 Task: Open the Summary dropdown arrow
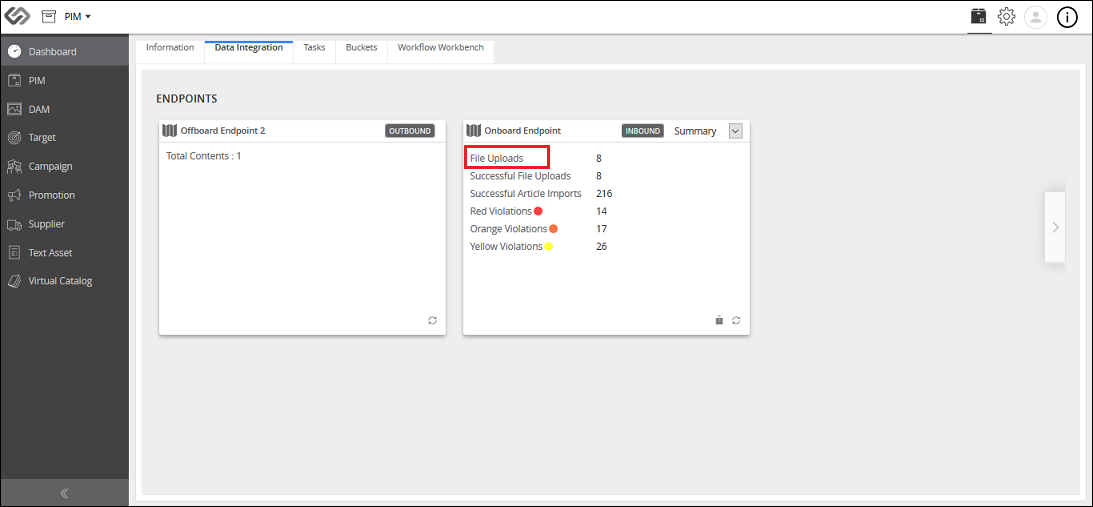coord(735,130)
